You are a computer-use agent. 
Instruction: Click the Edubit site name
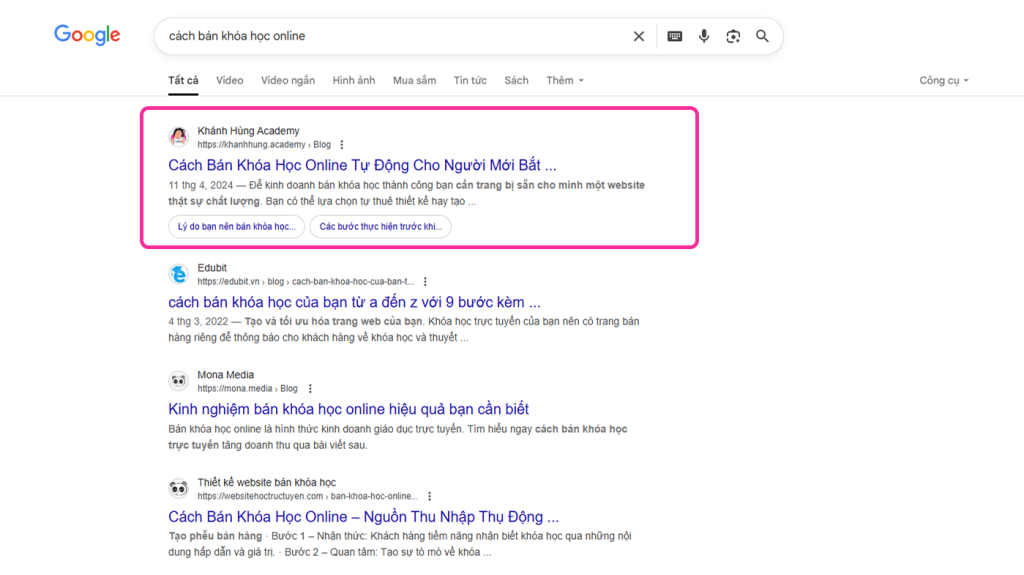(212, 268)
